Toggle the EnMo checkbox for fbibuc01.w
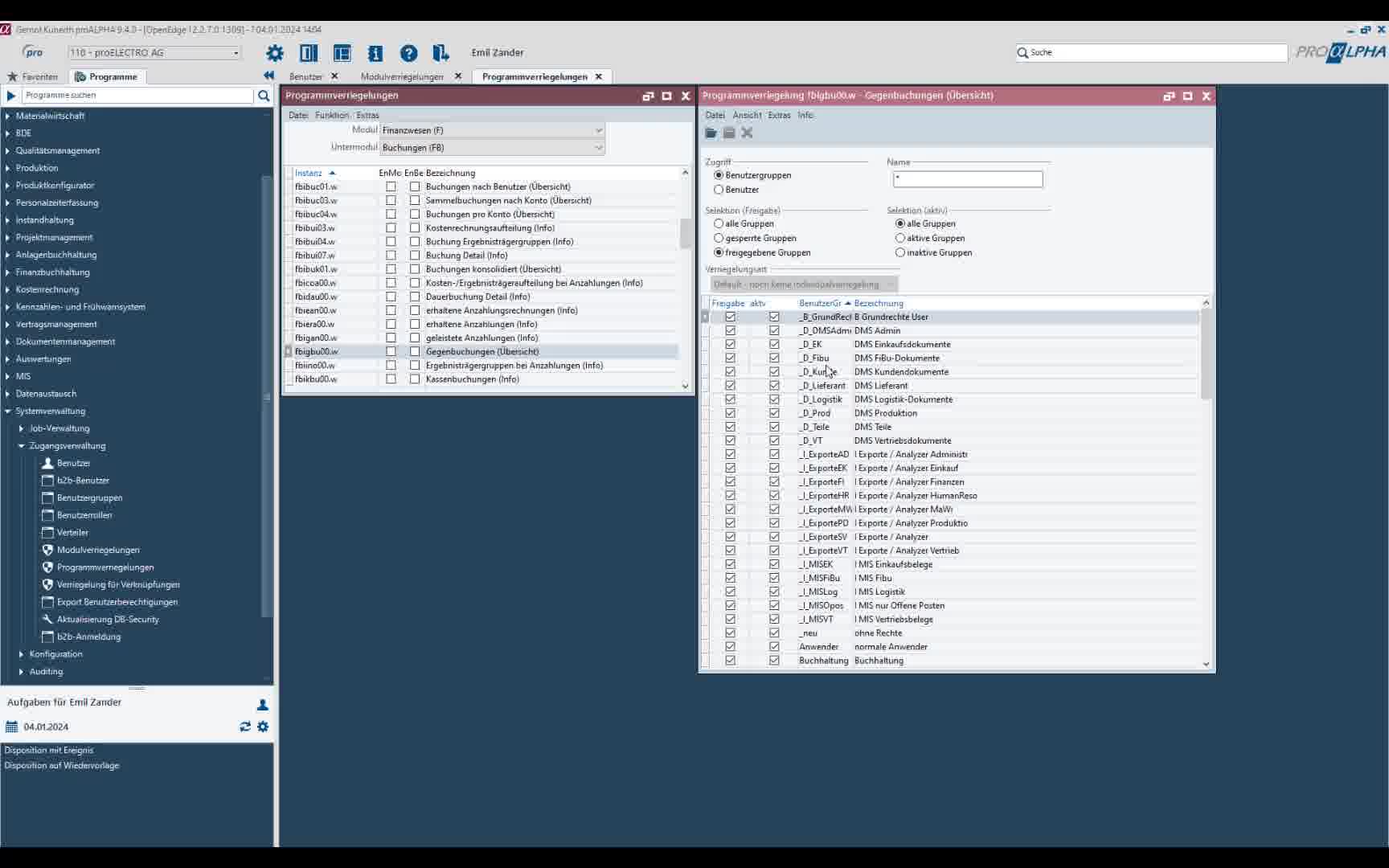The height and width of the screenshot is (868, 1389). (391, 186)
